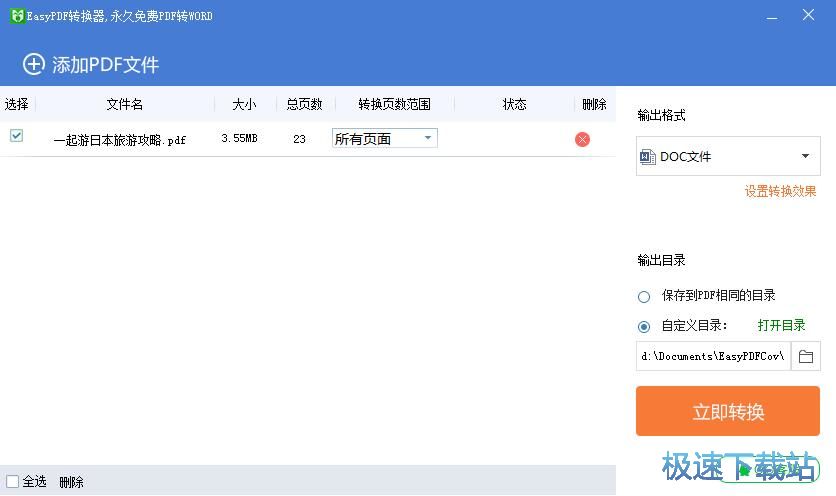Click the 文件名 column header
This screenshot has height=496, width=836.
[124, 104]
